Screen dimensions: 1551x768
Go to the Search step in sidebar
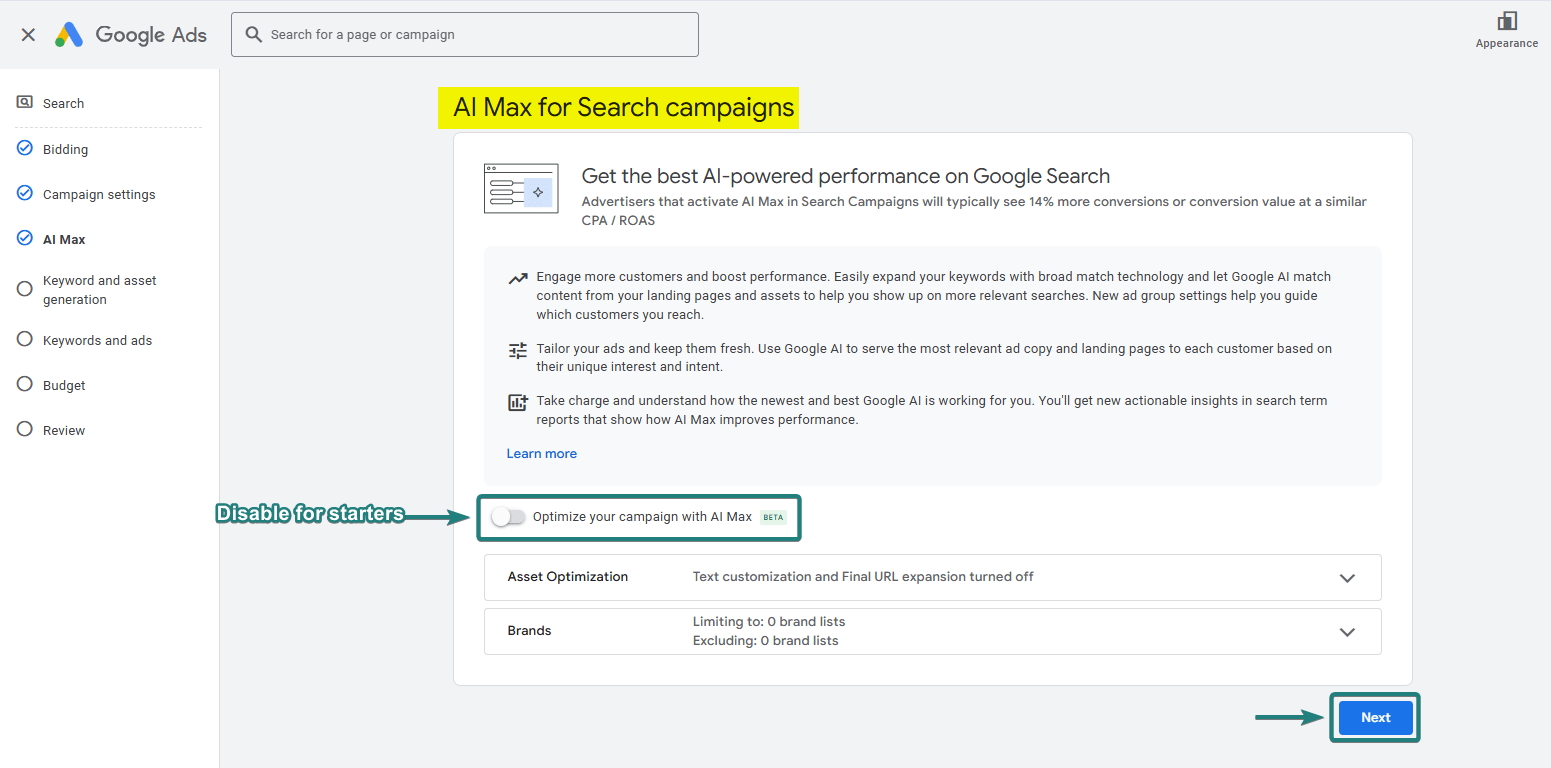63,103
